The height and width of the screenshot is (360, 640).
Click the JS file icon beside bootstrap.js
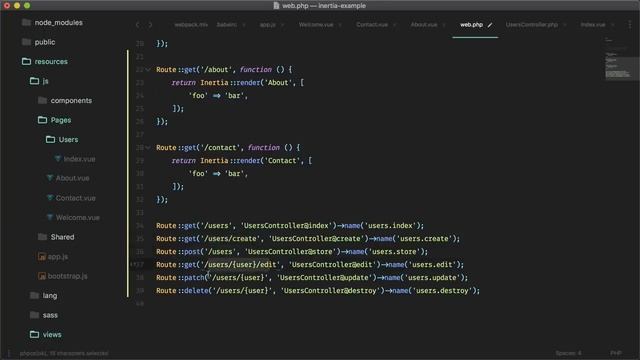click(x=42, y=276)
